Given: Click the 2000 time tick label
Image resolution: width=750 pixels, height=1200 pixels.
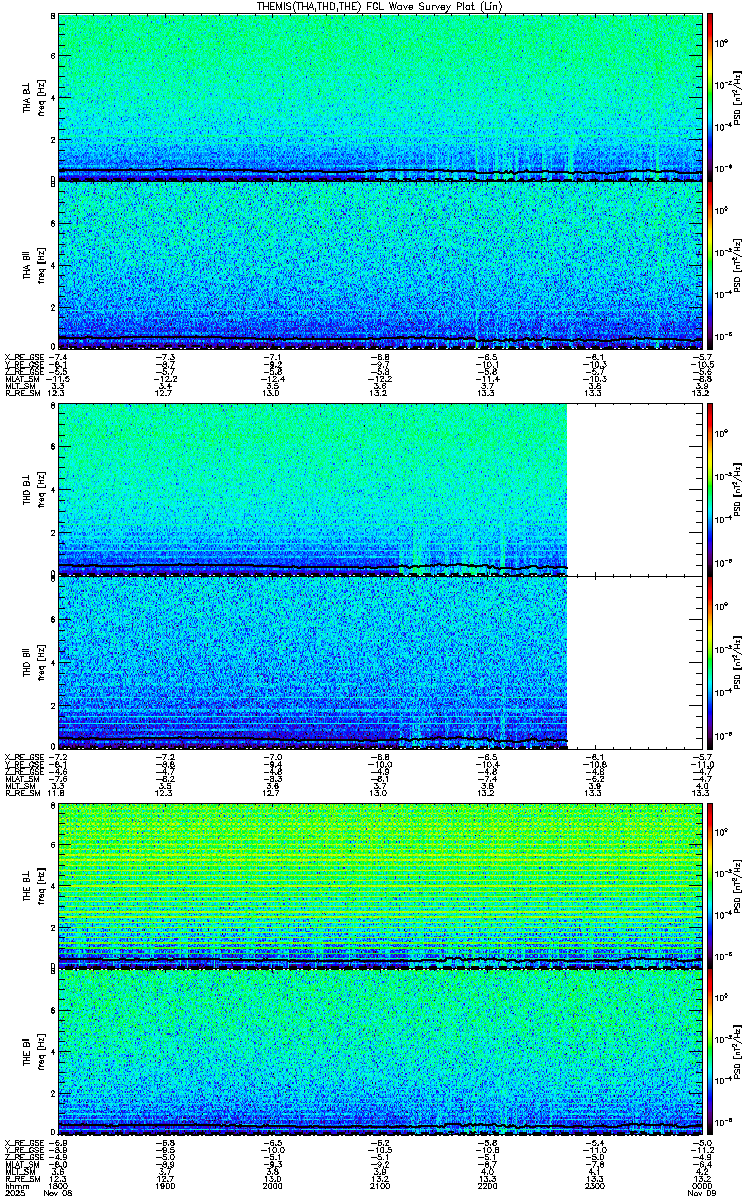Looking at the screenshot, I should click(x=273, y=1186).
